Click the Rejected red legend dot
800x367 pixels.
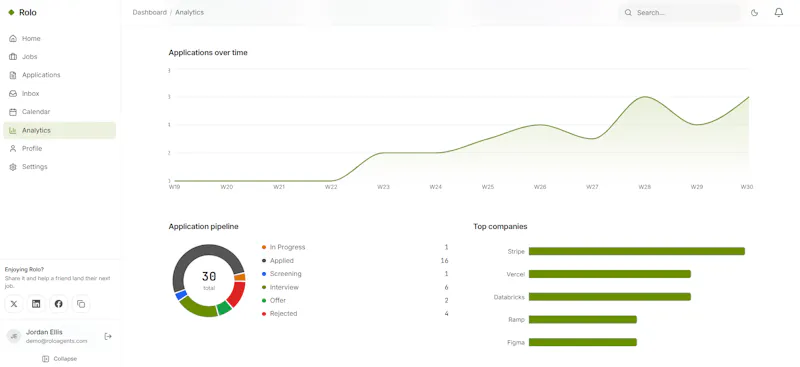pyautogui.click(x=264, y=313)
